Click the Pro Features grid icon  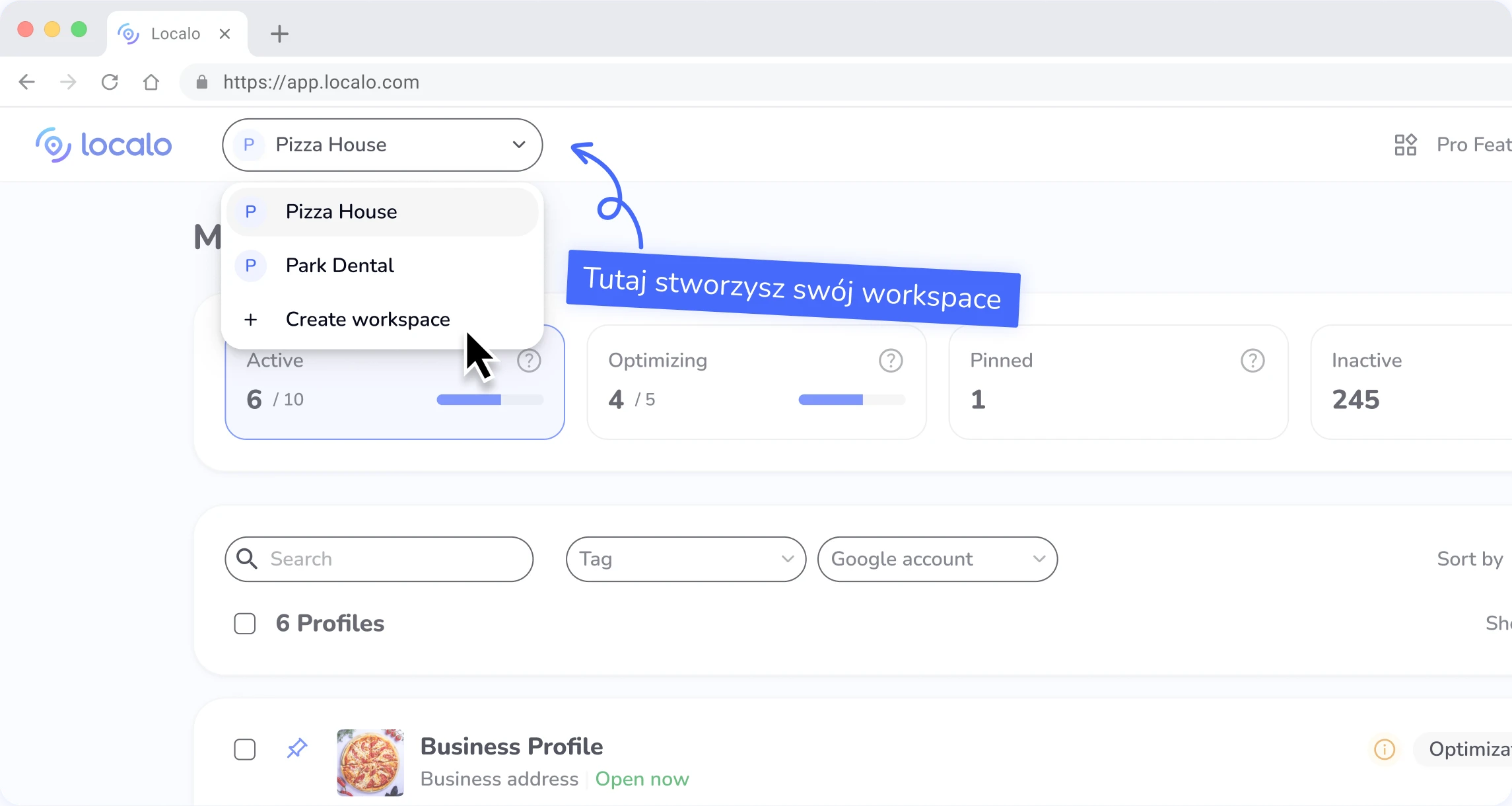point(1405,145)
